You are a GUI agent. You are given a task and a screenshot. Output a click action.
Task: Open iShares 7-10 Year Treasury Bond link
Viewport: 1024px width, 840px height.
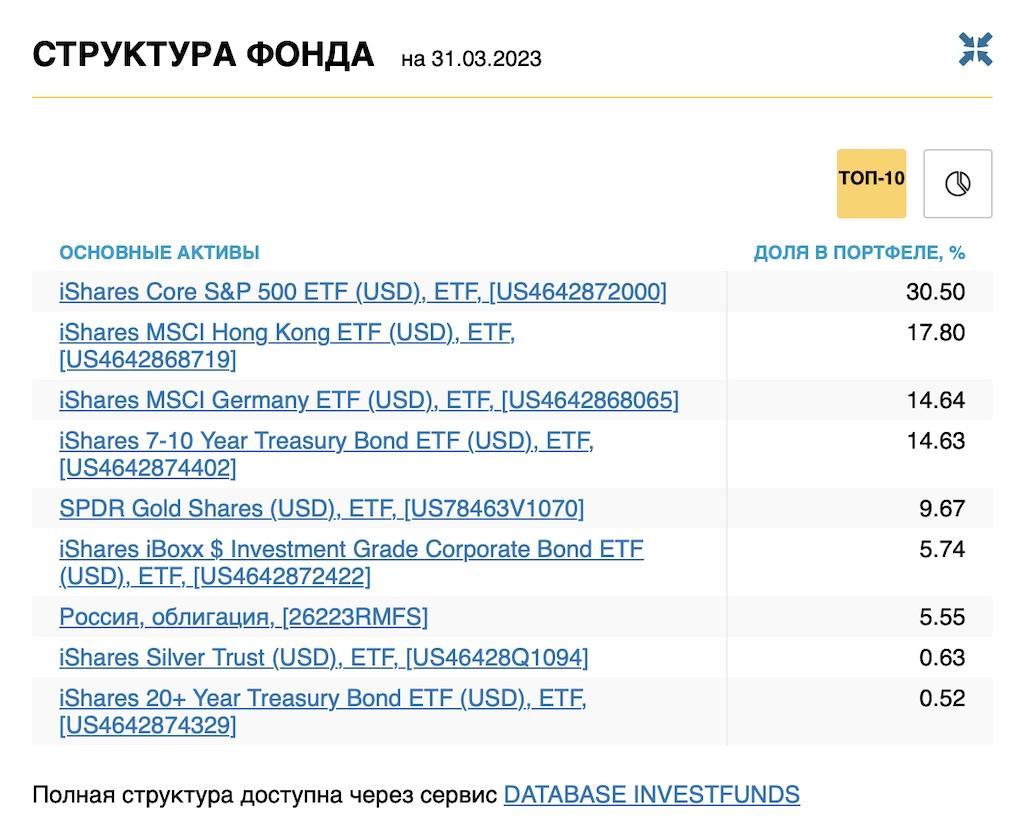click(x=326, y=442)
